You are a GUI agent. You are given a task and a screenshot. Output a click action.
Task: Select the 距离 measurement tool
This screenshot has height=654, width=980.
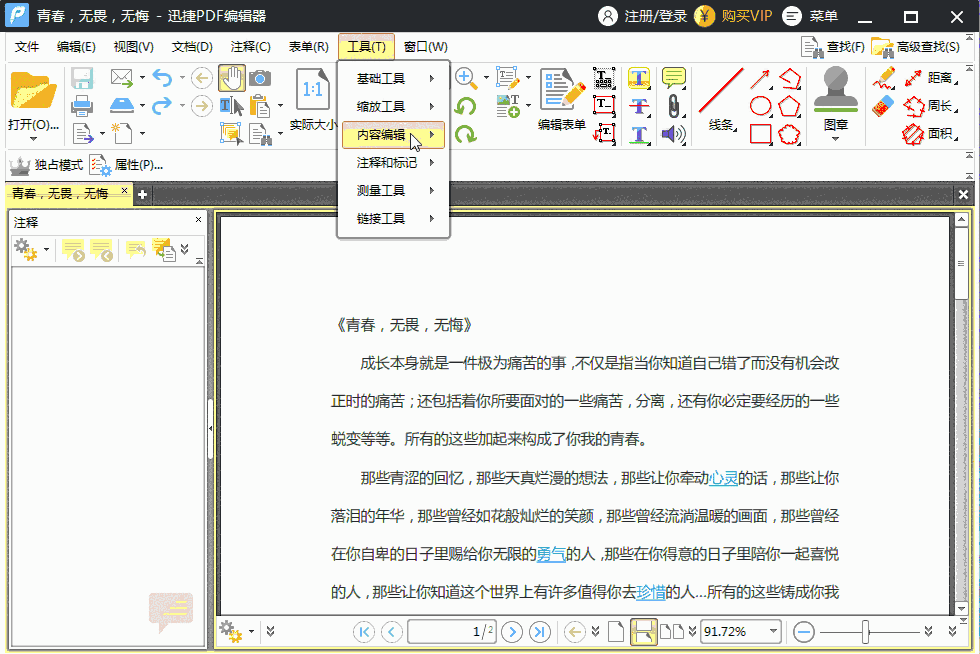931,78
